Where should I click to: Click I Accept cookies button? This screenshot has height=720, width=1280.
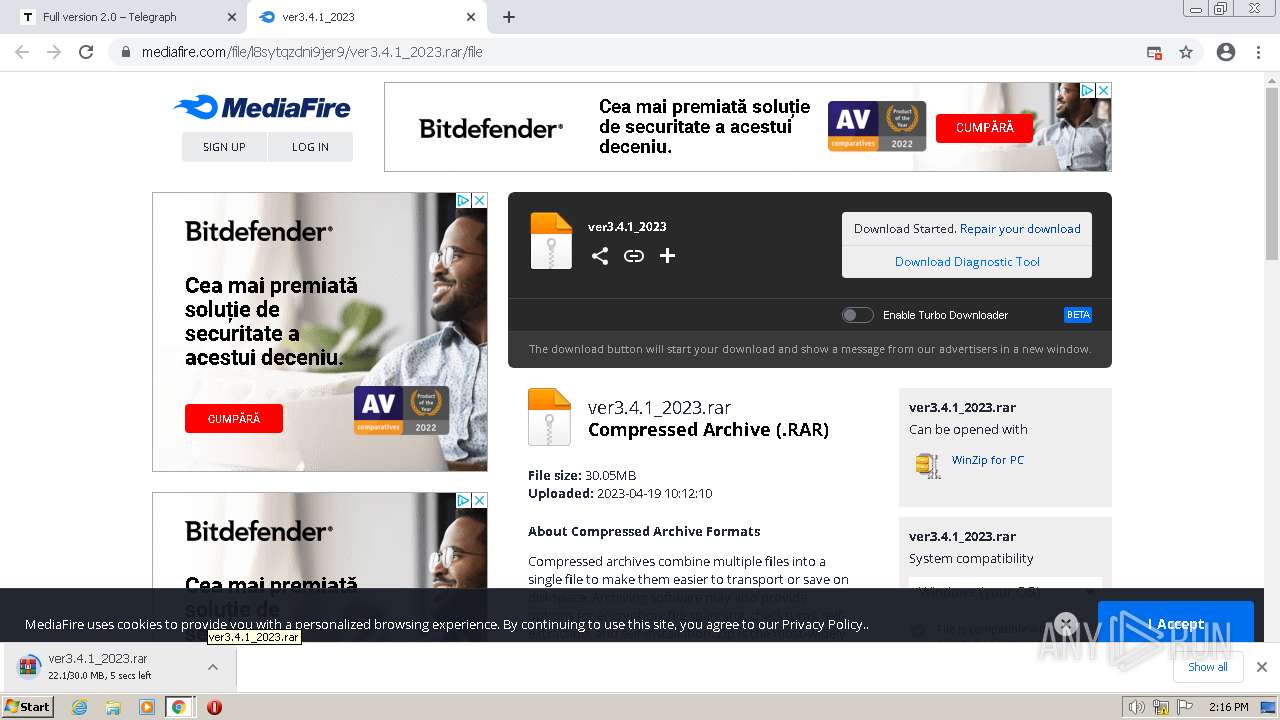pos(1175,623)
